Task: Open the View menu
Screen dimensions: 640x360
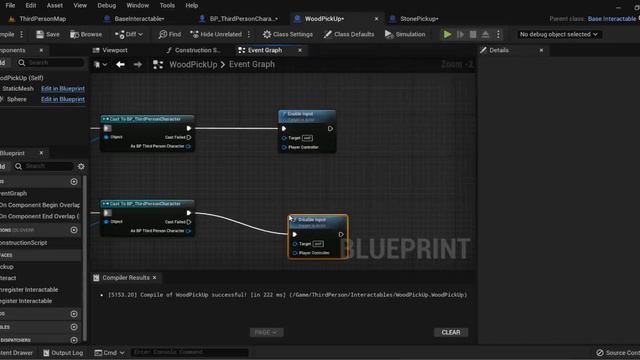Action: 80,5
